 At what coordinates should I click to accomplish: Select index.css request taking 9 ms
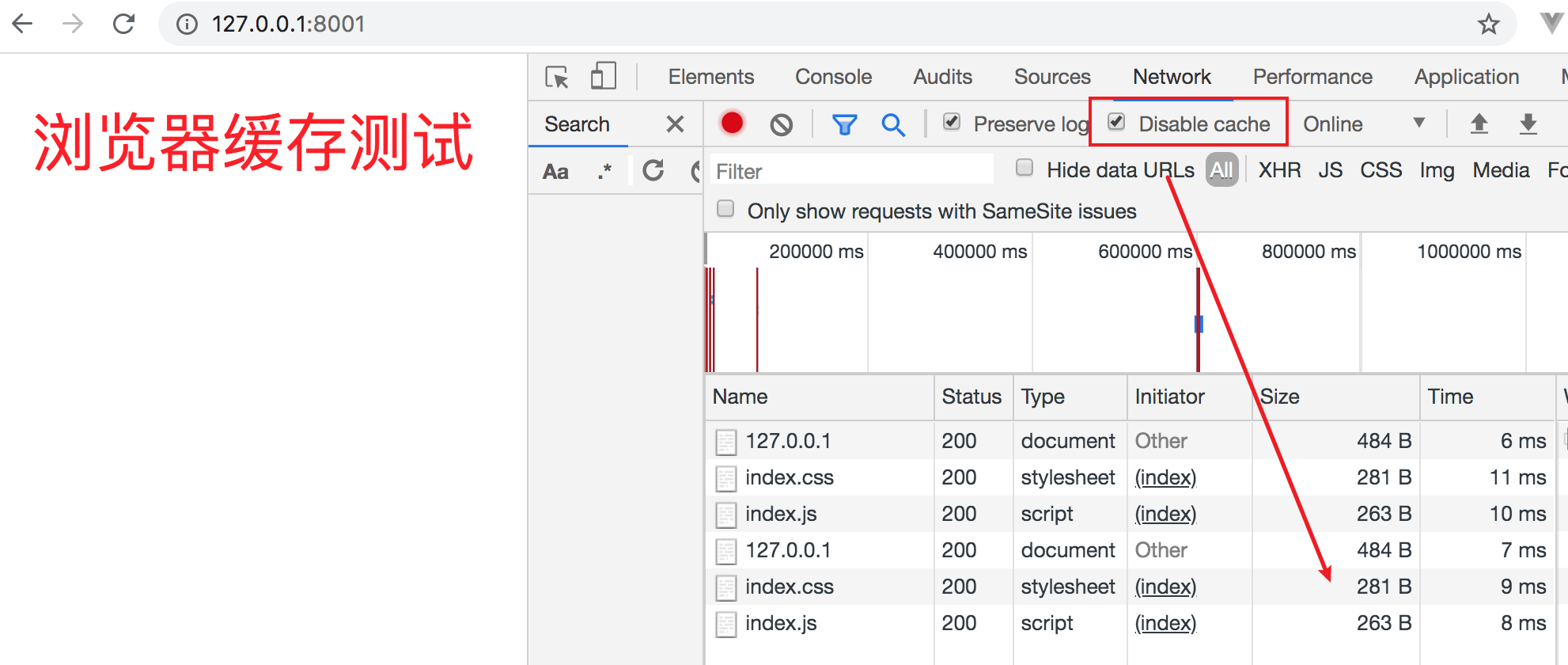790,587
